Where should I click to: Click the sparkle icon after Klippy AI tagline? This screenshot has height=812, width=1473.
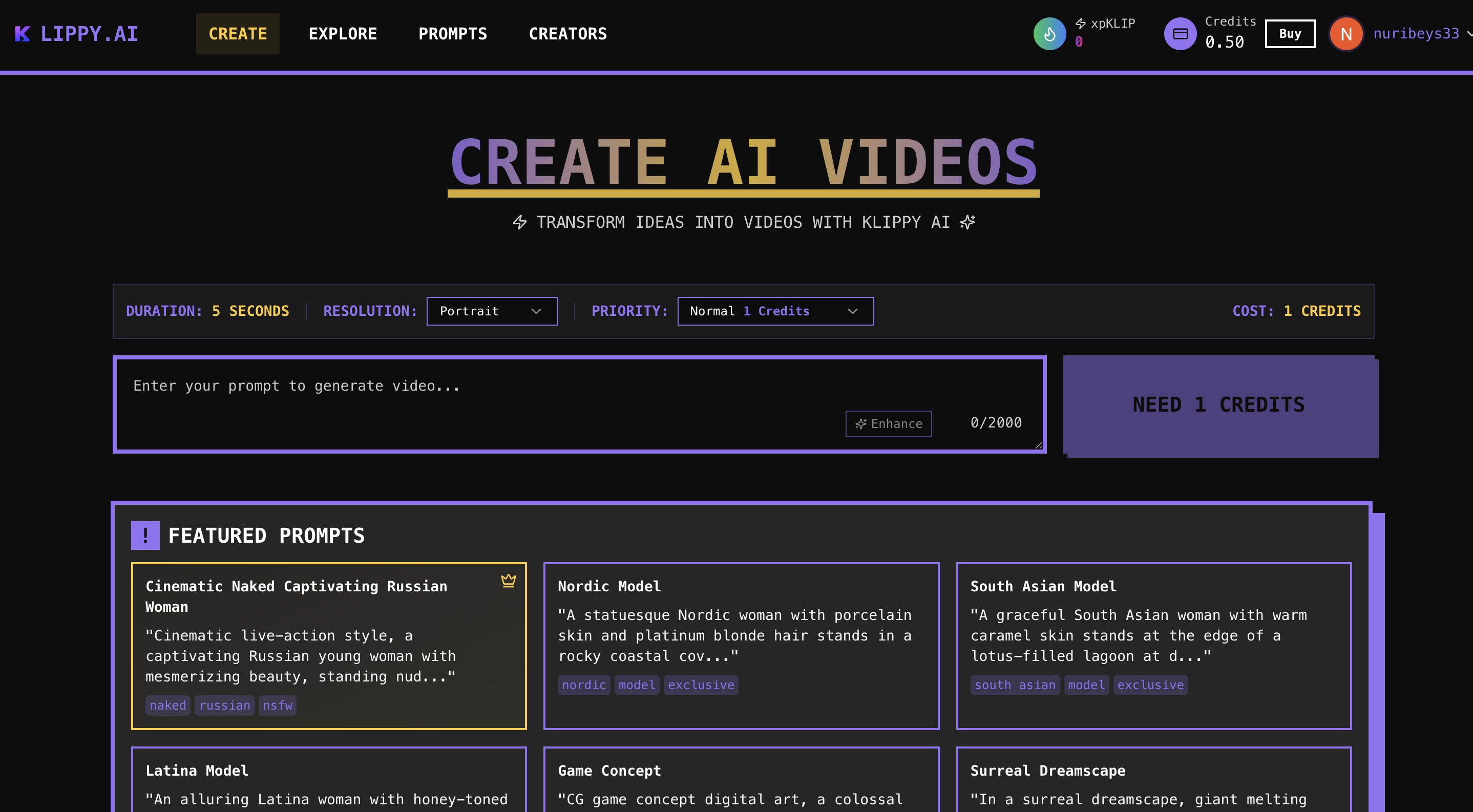click(x=967, y=222)
